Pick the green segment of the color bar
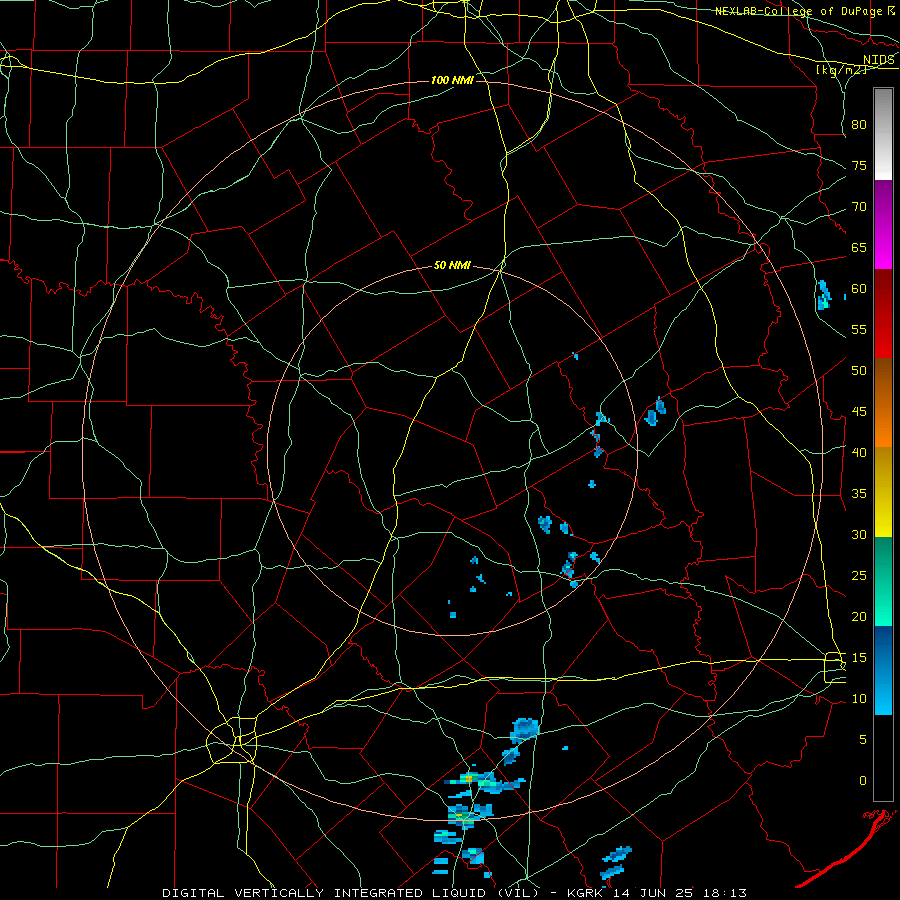Viewport: 900px width, 900px height. click(x=883, y=581)
